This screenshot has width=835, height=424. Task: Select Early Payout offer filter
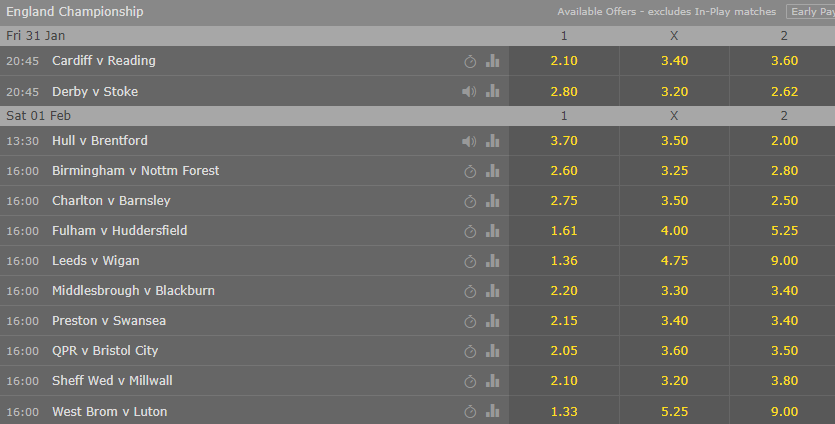click(x=811, y=12)
